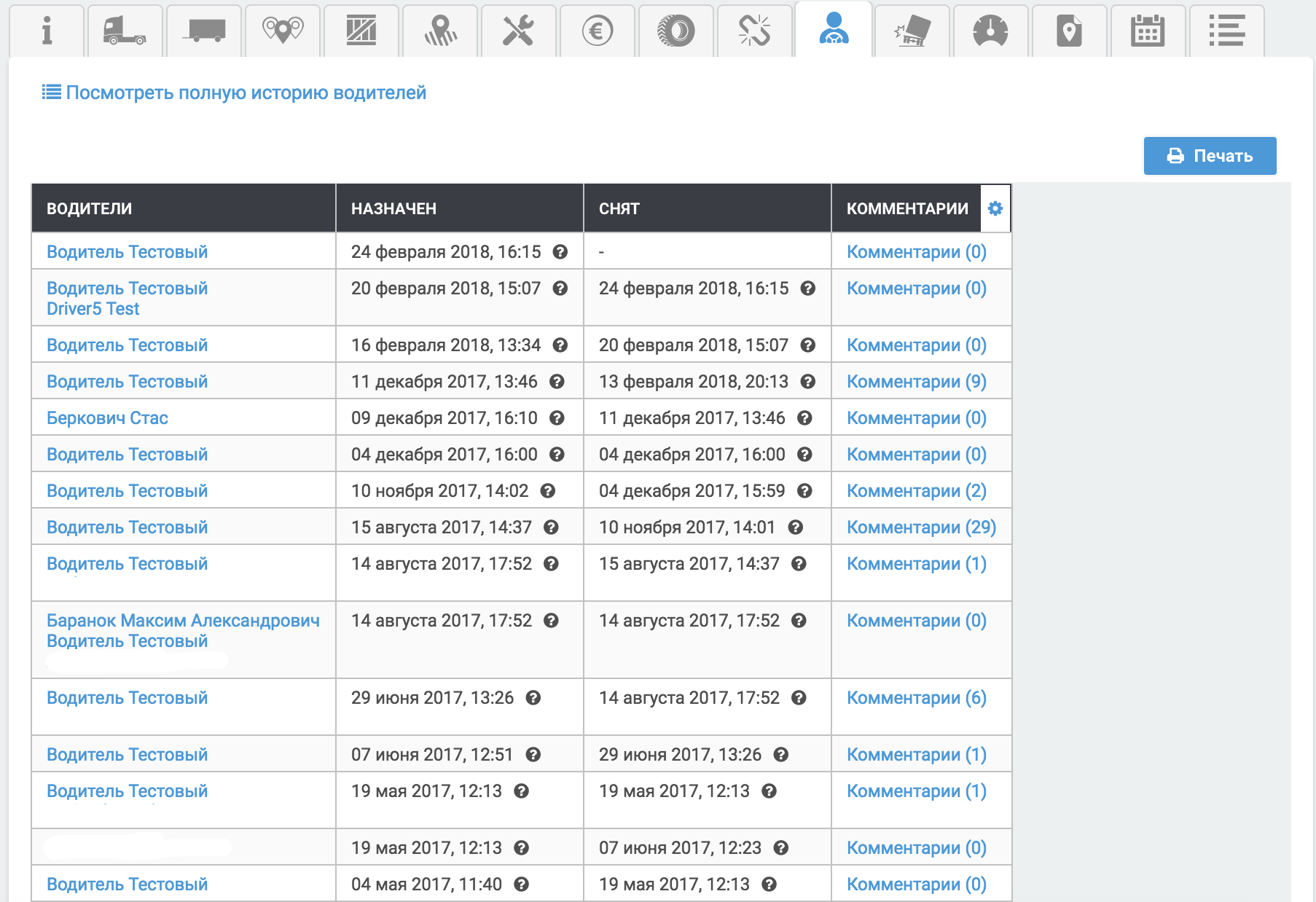Viewport: 1316px width, 902px height.
Task: Open the trailer tab
Action: click(x=204, y=31)
